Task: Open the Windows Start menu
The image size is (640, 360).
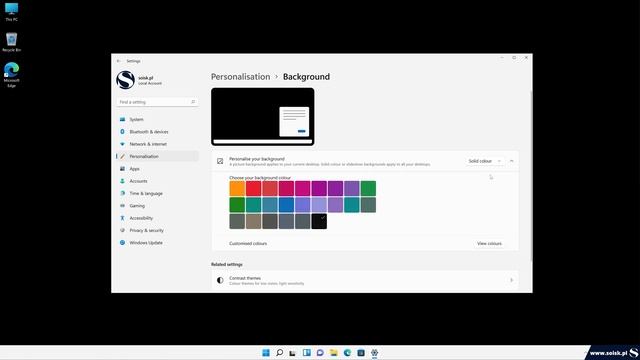Action: click(x=266, y=353)
